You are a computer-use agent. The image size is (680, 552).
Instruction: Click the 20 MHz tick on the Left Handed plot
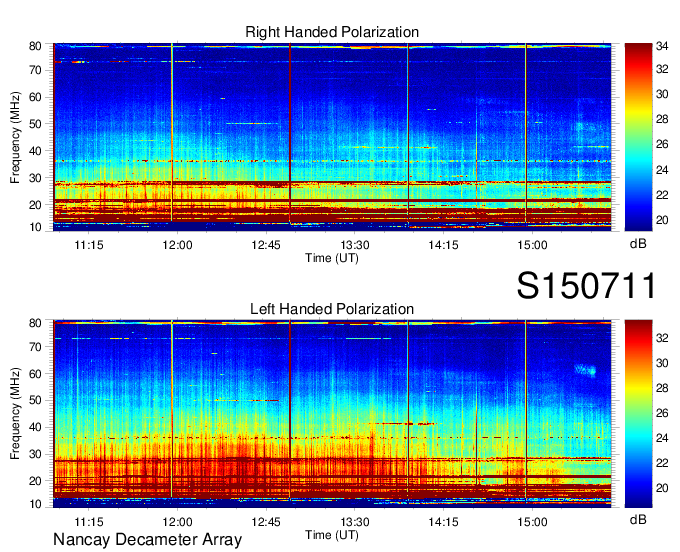pos(35,481)
